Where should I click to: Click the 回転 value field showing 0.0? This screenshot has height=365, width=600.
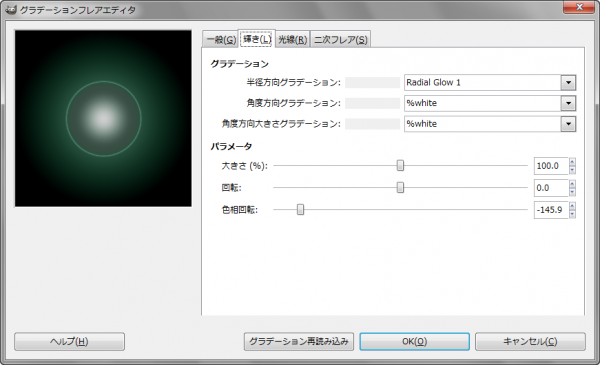point(551,188)
